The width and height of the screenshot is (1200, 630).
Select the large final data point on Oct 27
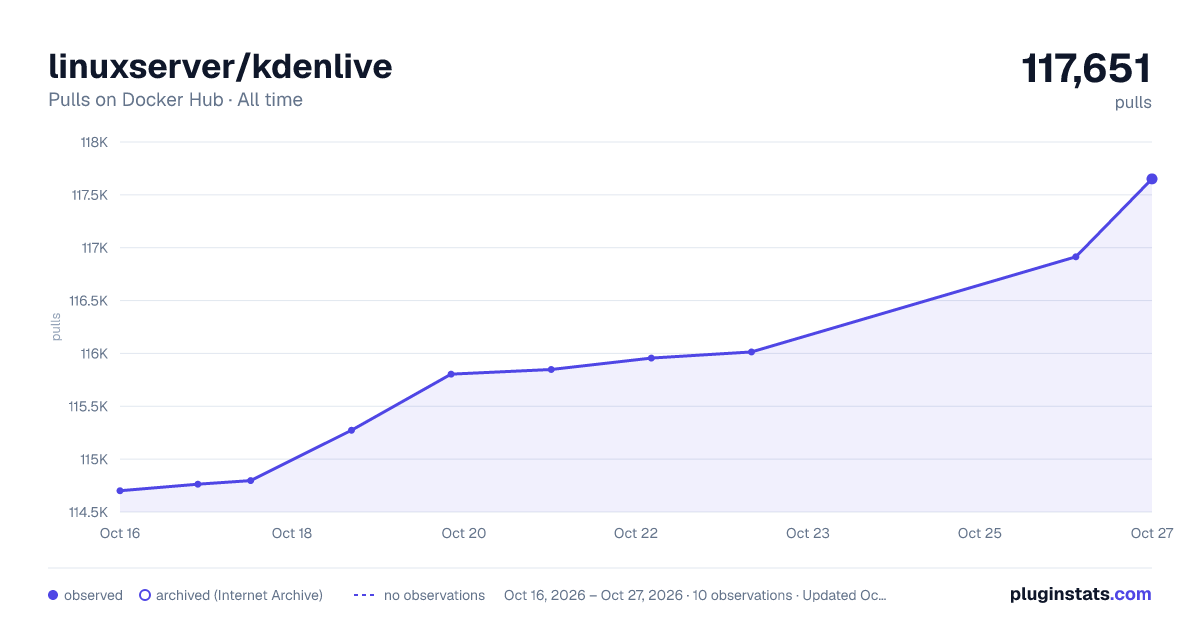(x=1151, y=179)
